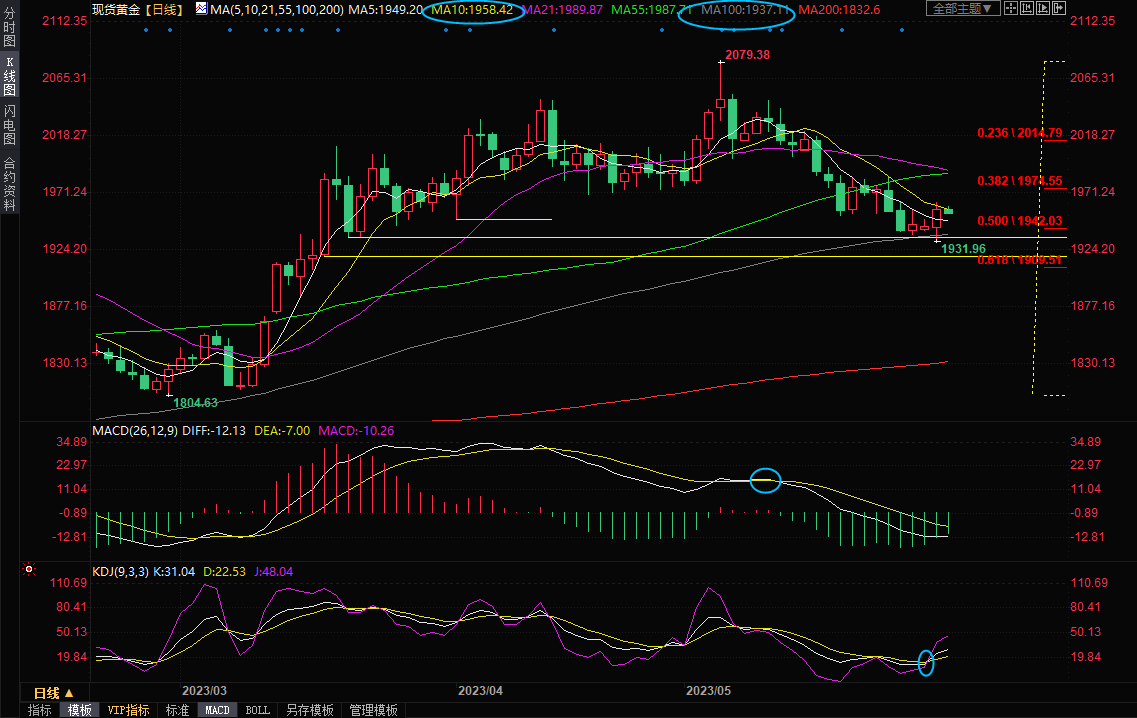This screenshot has width=1137, height=718.
Task: Toggle the 标准 template option
Action: [x=177, y=710]
